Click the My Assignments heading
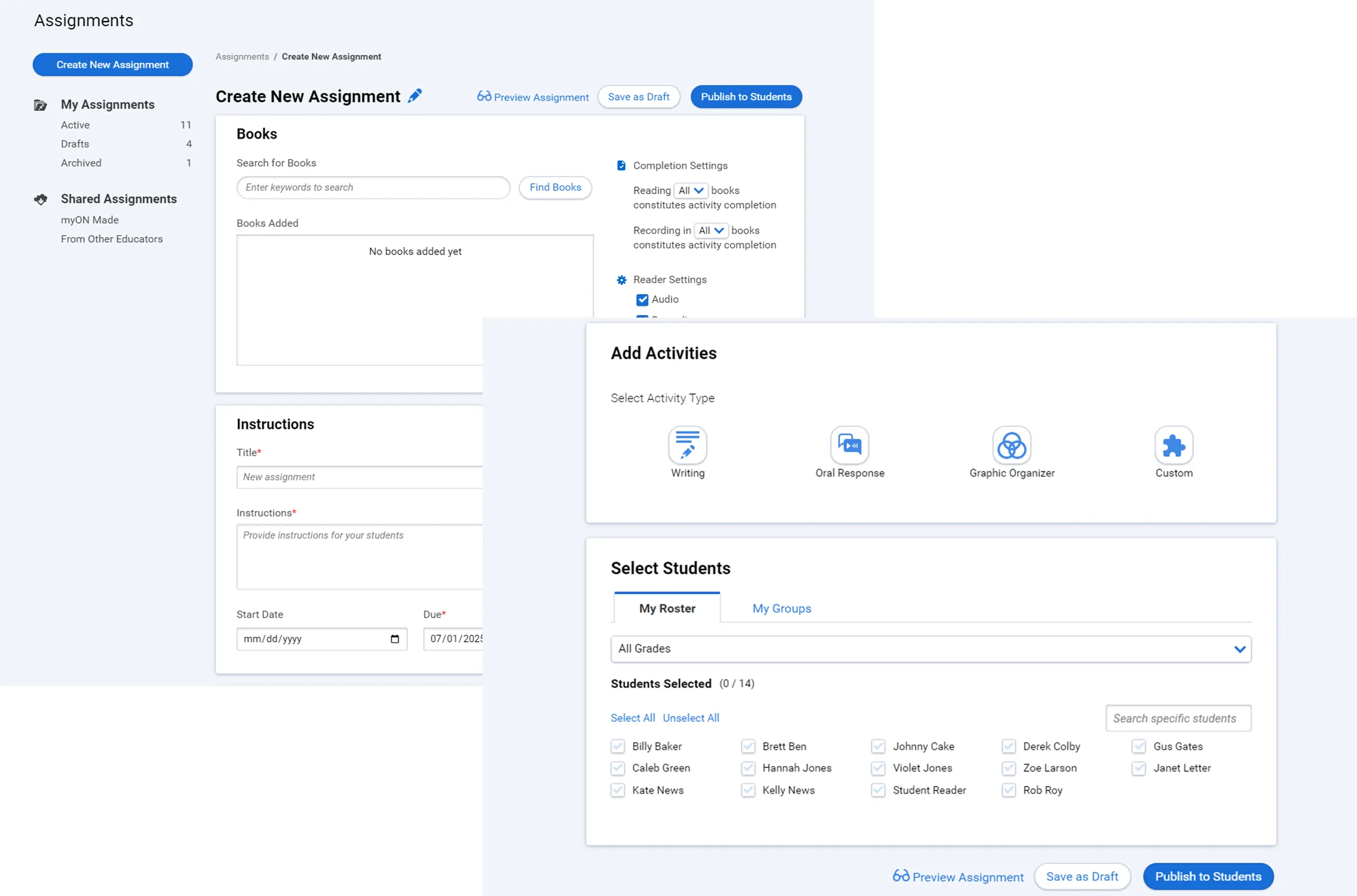This screenshot has width=1357, height=896. pos(108,105)
